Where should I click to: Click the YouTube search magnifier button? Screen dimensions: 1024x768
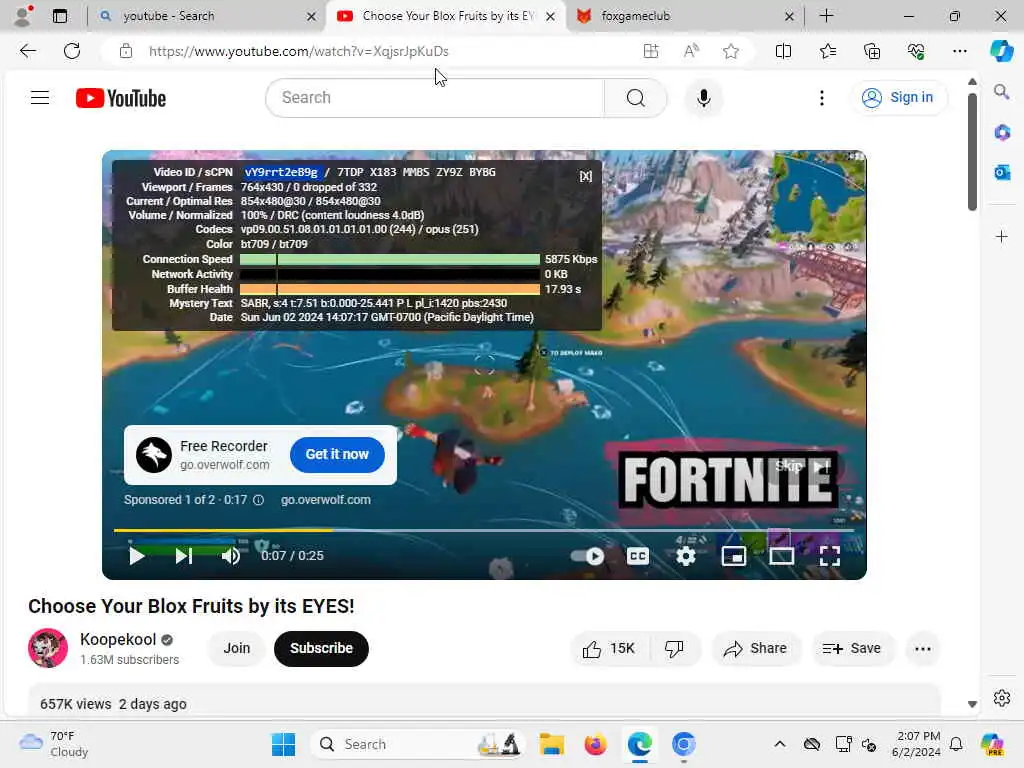635,98
